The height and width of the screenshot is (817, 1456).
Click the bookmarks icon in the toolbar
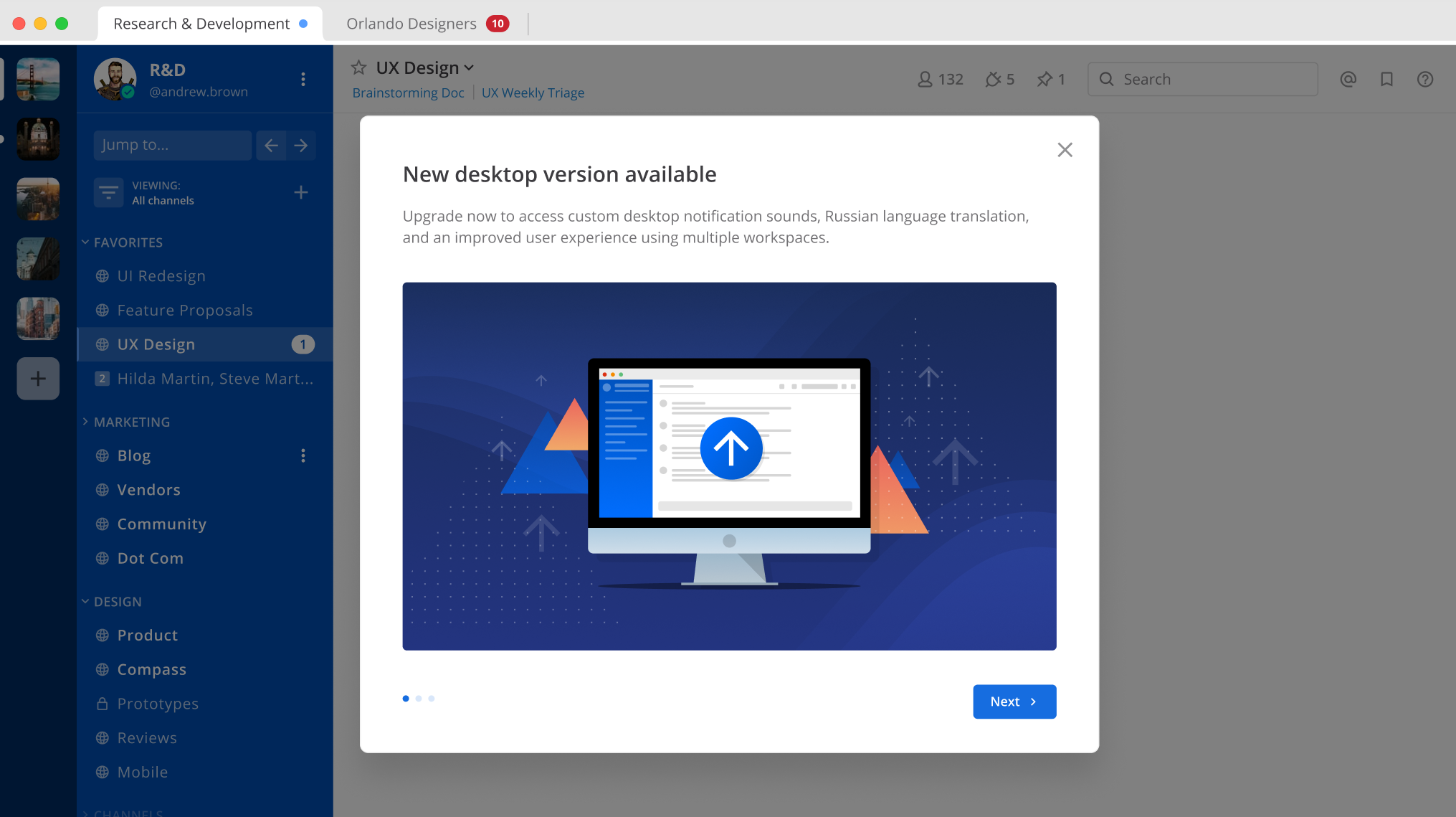point(1387,79)
